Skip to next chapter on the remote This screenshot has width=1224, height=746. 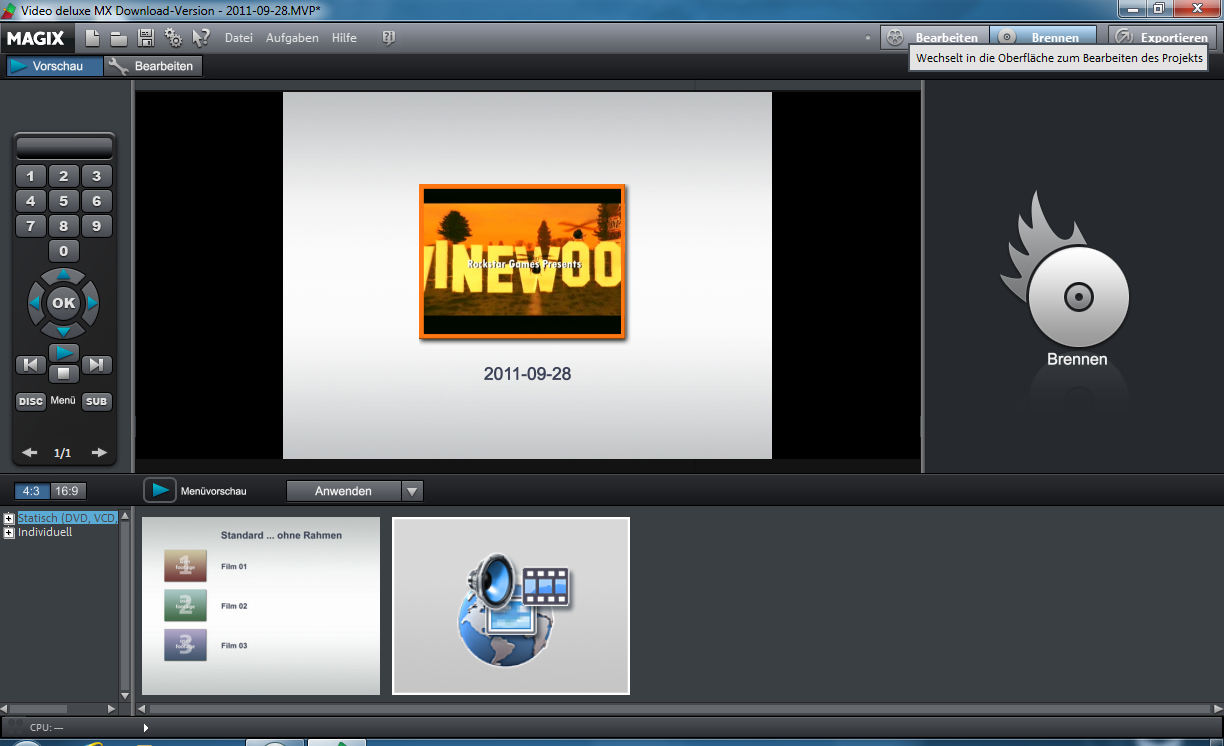coord(96,365)
